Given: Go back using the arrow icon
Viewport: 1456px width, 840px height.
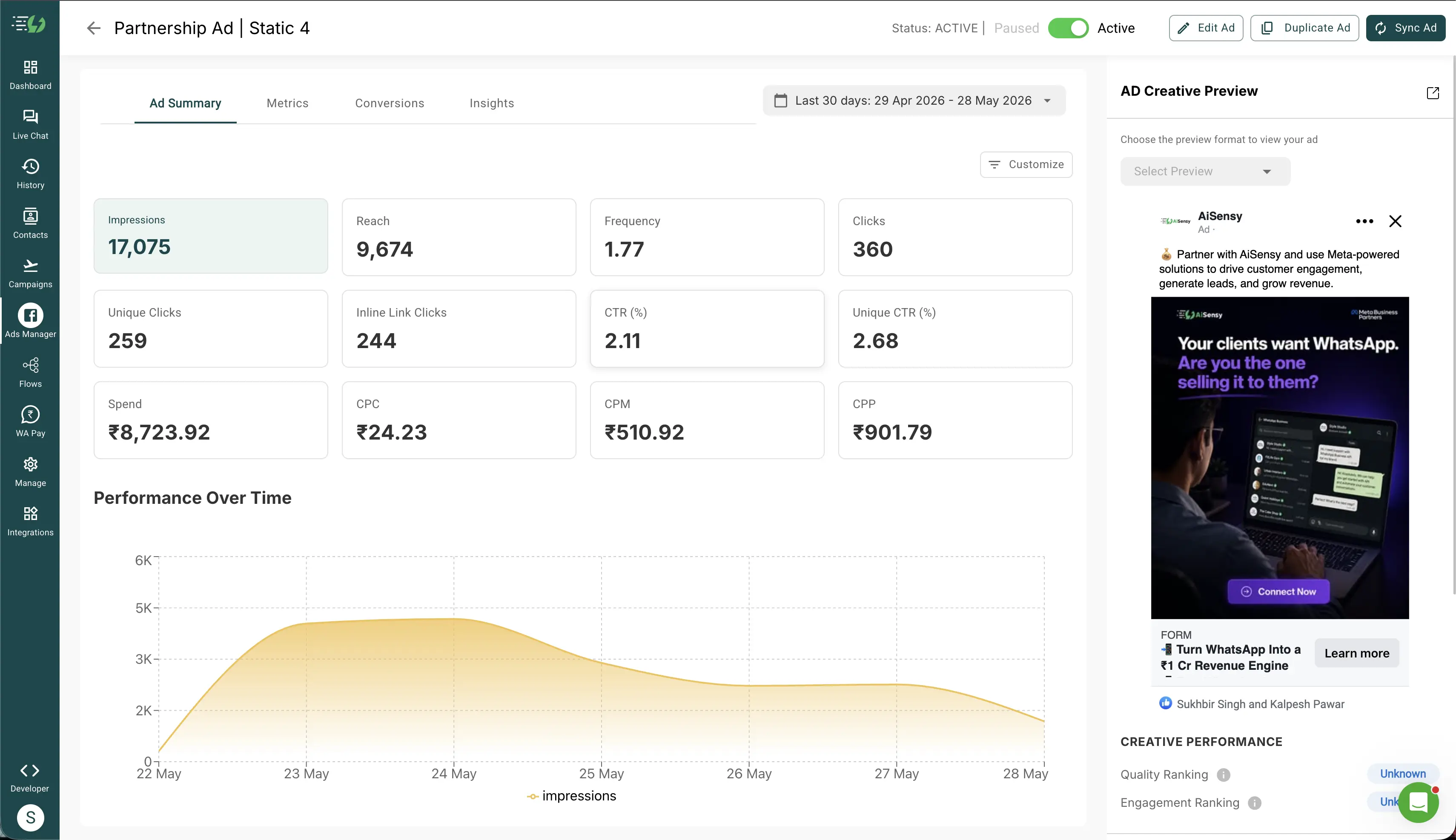Looking at the screenshot, I should point(94,28).
